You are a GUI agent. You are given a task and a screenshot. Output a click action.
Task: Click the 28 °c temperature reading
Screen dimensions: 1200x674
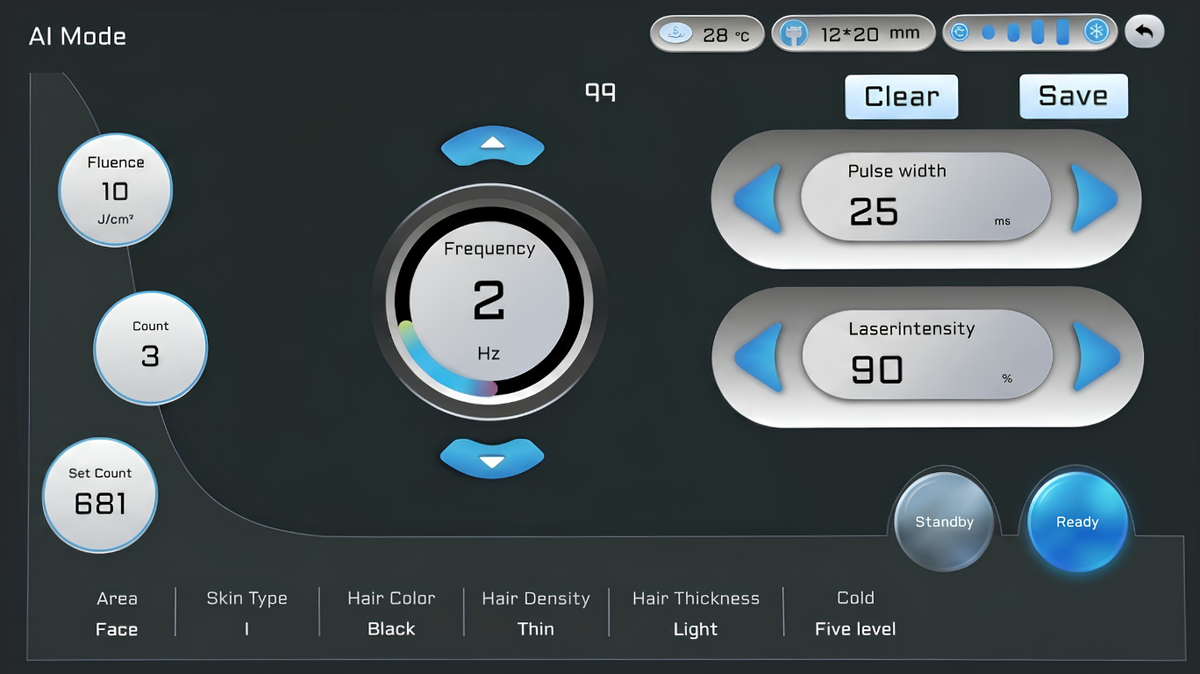[x=726, y=35]
